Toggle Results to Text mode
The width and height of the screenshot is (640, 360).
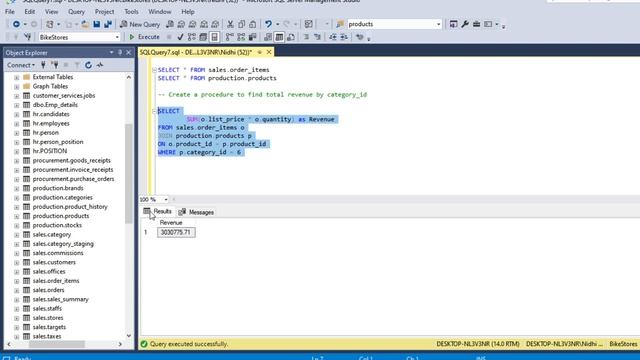coord(268,37)
